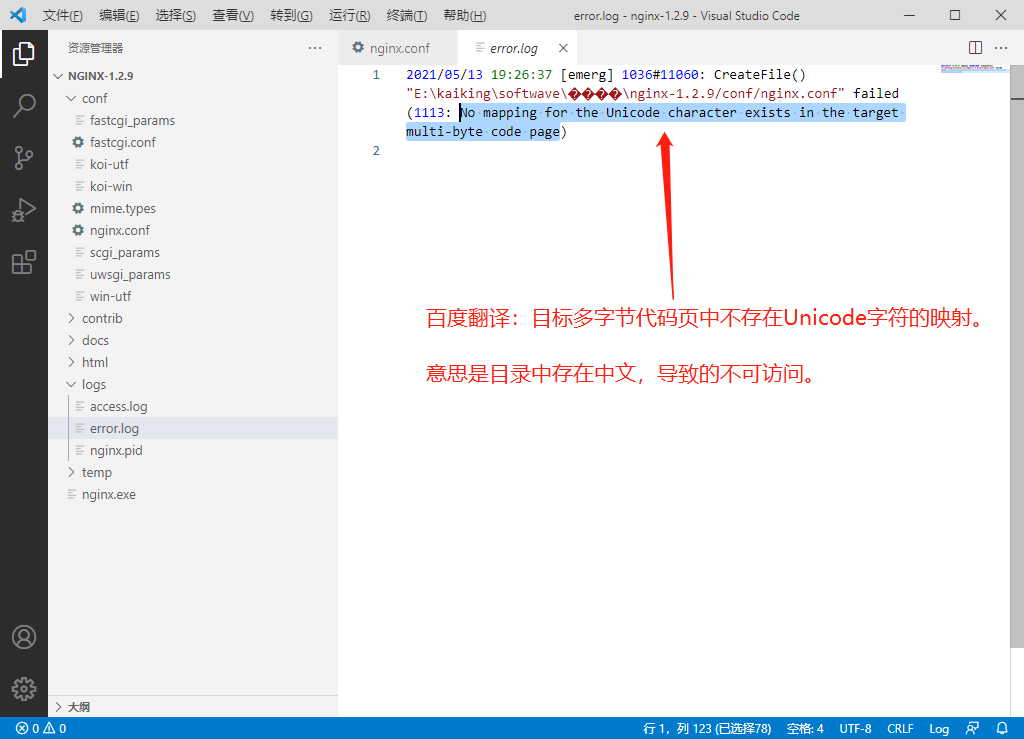Open the Manage settings gear
The image size is (1024, 739).
[25, 688]
